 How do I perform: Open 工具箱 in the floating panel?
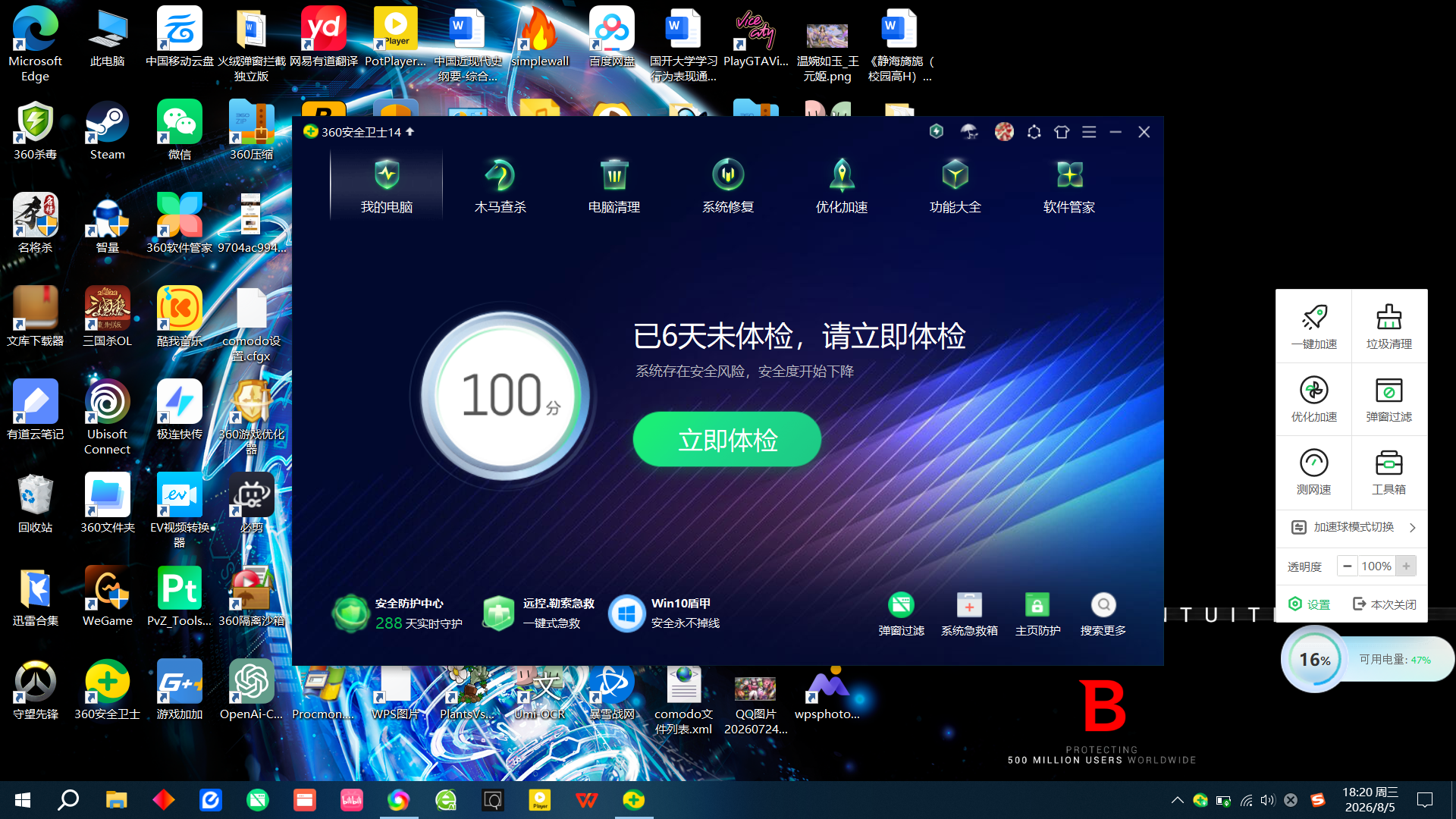coord(1389,472)
